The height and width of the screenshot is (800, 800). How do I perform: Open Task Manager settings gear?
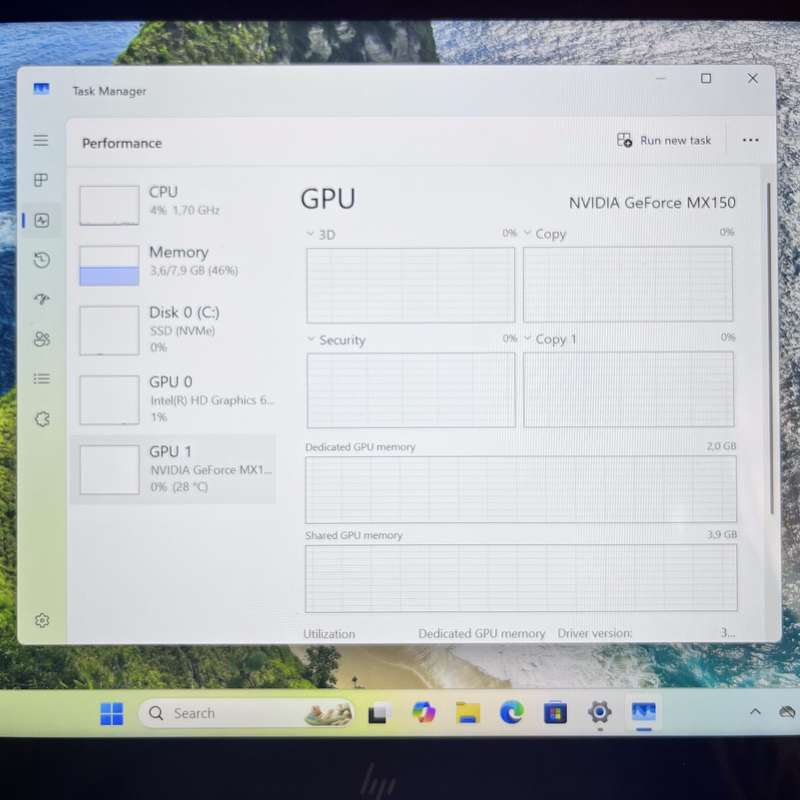pyautogui.click(x=42, y=620)
